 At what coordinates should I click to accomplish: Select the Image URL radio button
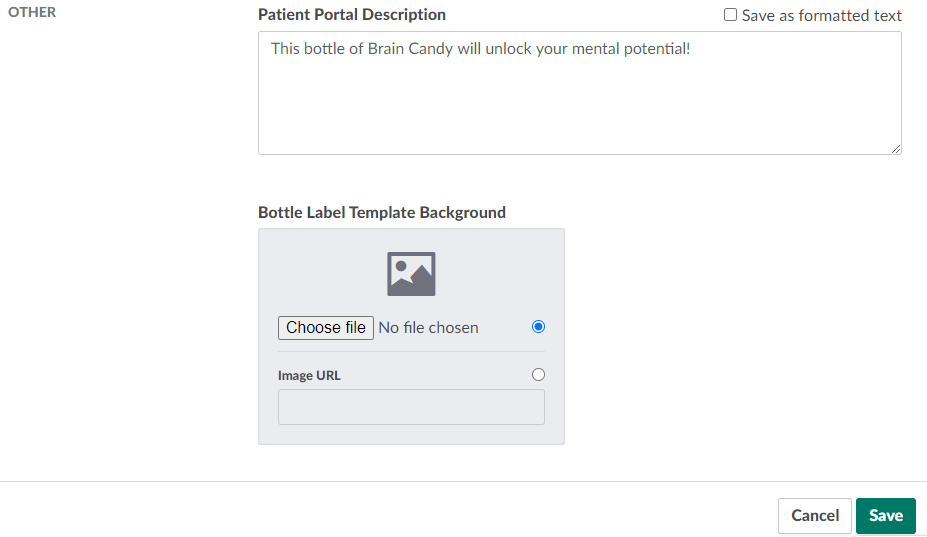click(539, 375)
